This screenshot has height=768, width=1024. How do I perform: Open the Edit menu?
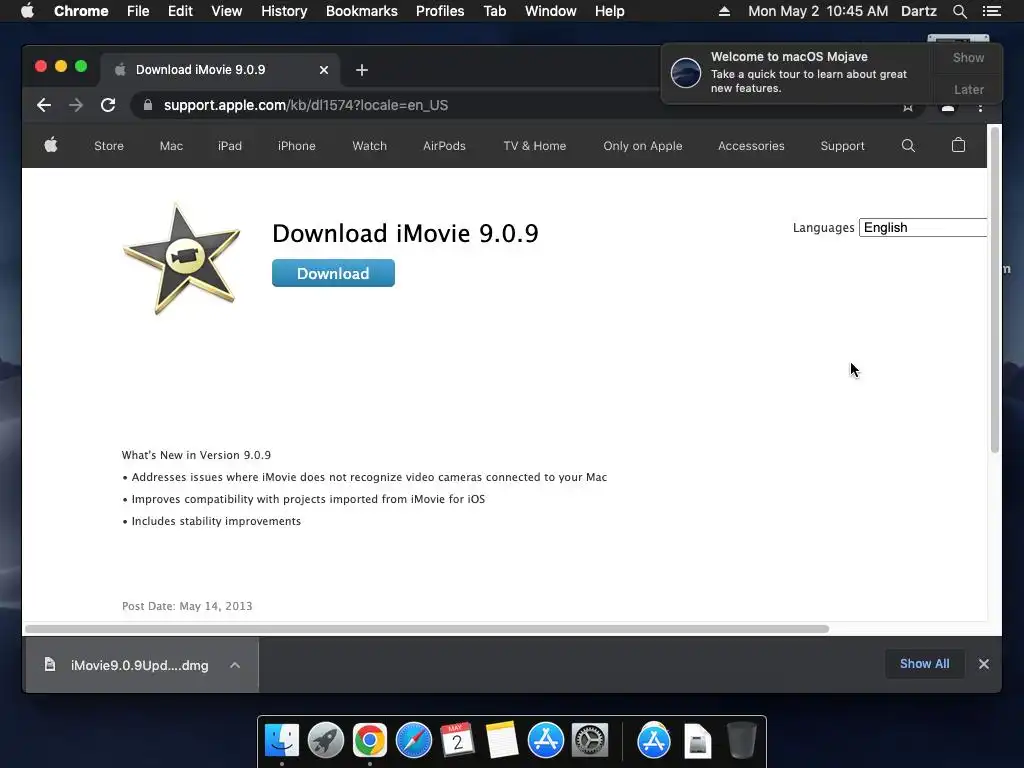180,11
